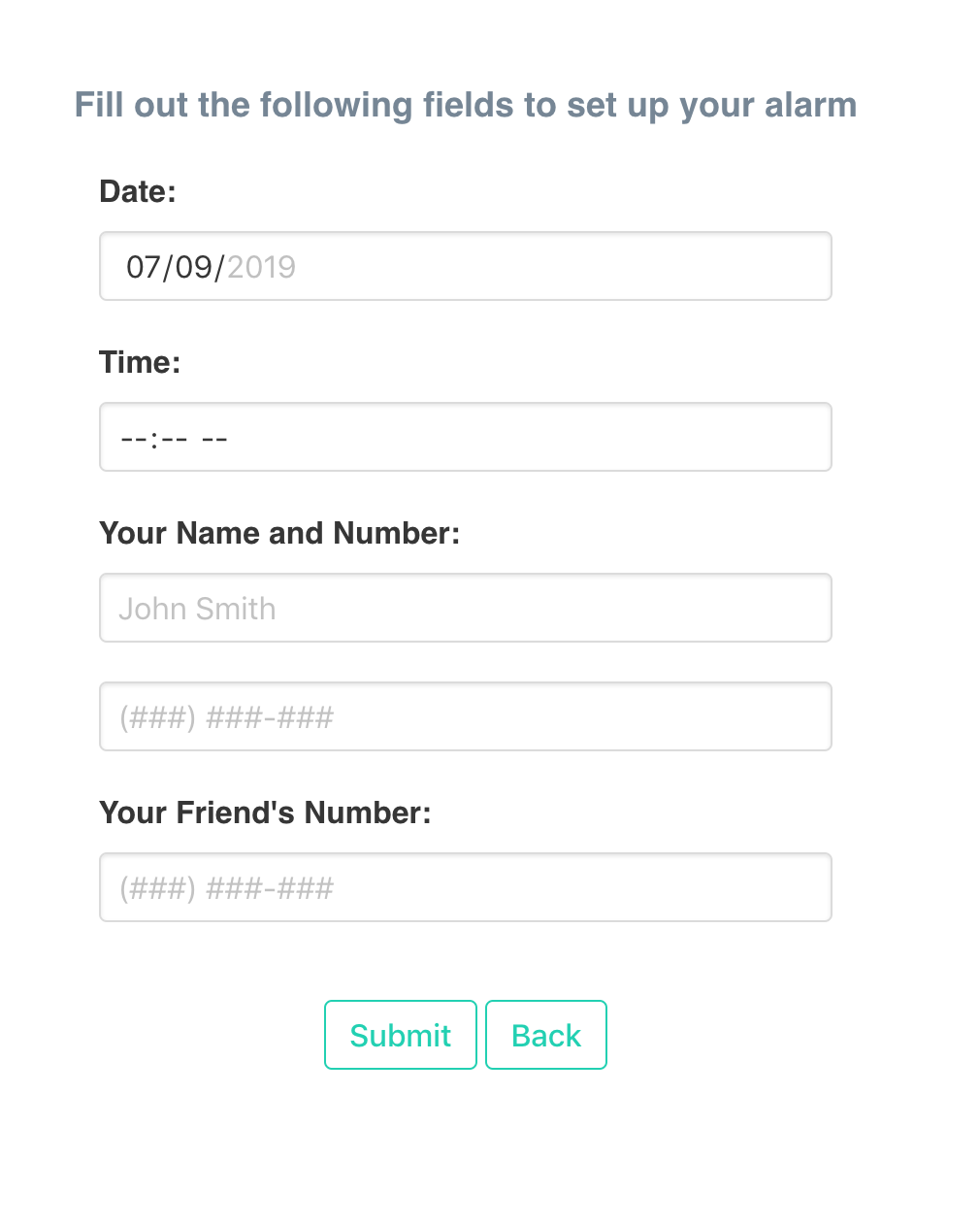The height and width of the screenshot is (1227, 980).
Task: Select the hour dashes in the Time field
Action: 133,439
